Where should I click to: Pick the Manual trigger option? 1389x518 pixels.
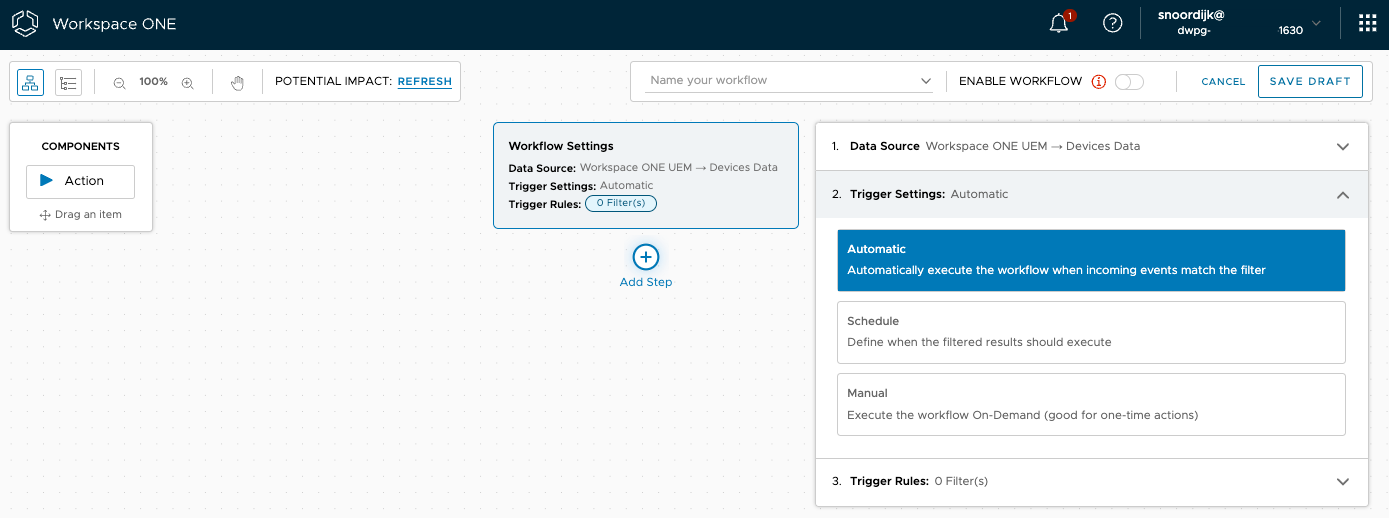point(1091,404)
